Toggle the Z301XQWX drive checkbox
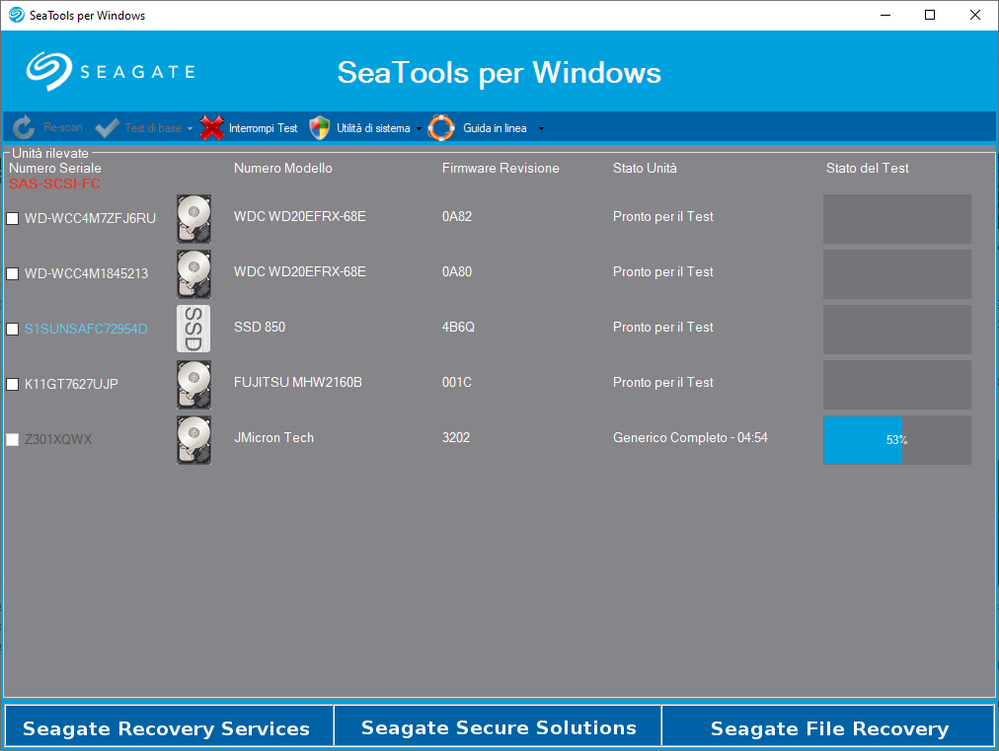The image size is (999, 751). point(12,440)
